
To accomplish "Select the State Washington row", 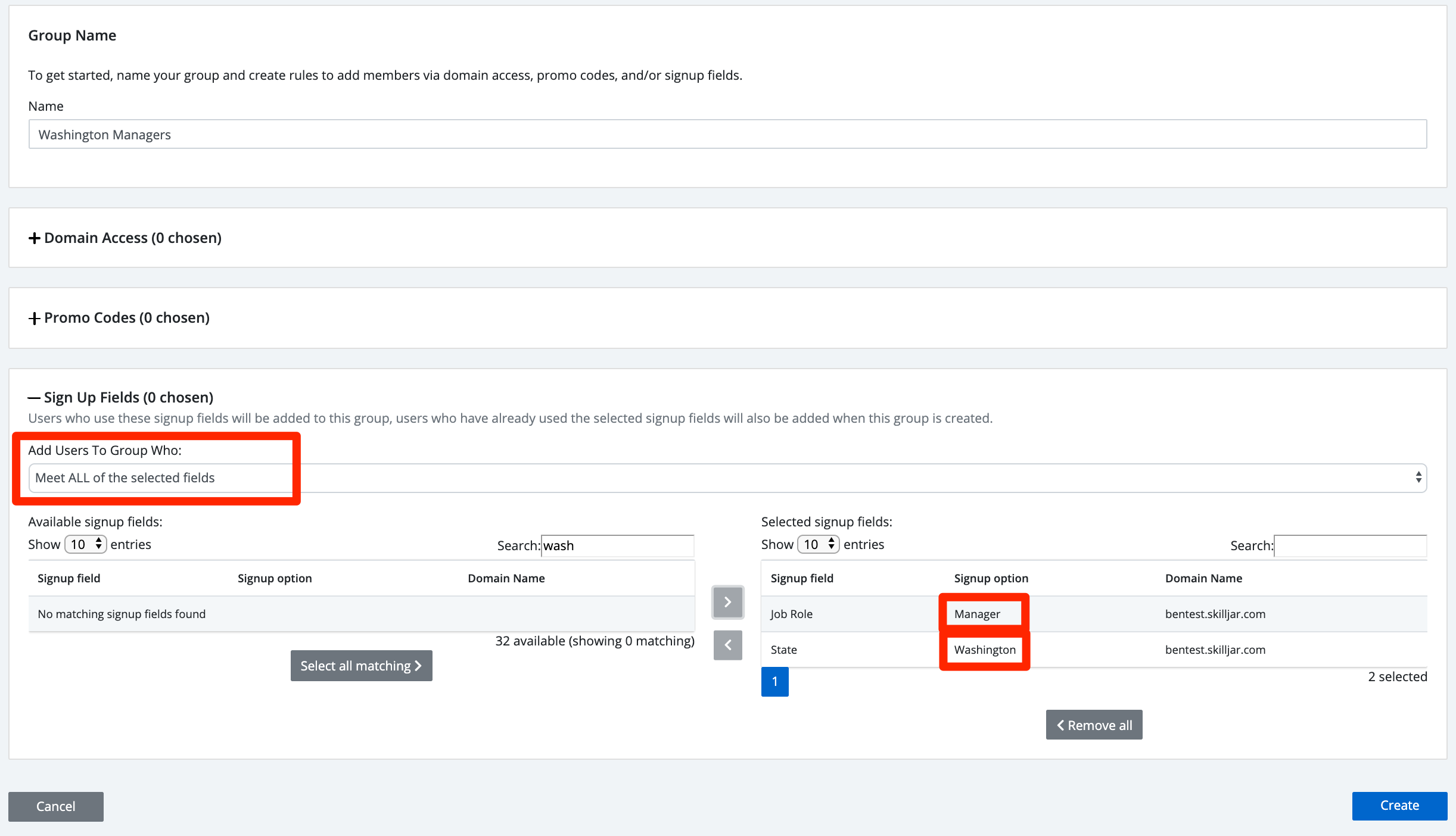I will (1094, 650).
